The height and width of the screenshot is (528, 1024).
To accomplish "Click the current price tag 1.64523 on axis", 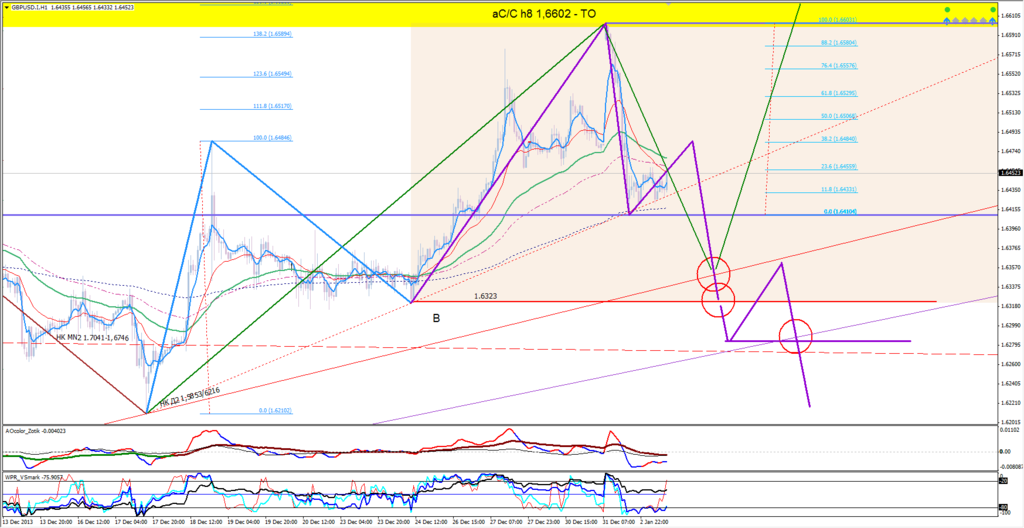I will pos(1009,173).
